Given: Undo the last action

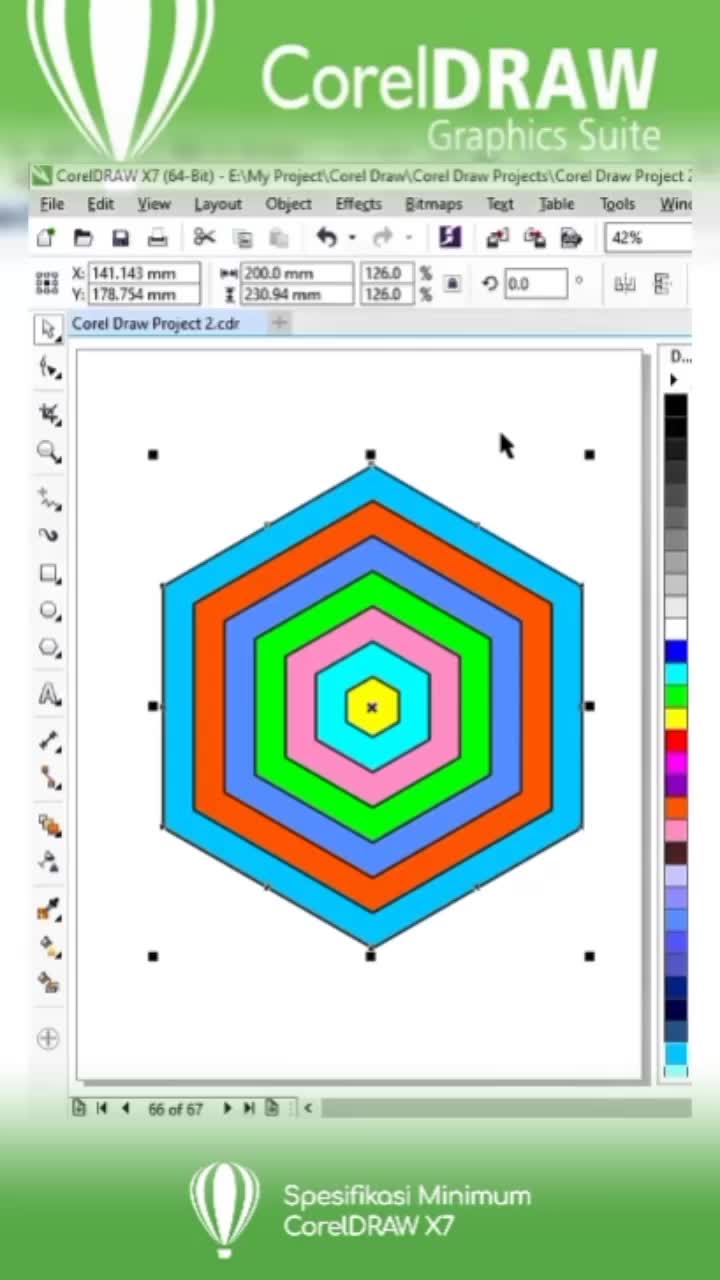Looking at the screenshot, I should (x=327, y=237).
